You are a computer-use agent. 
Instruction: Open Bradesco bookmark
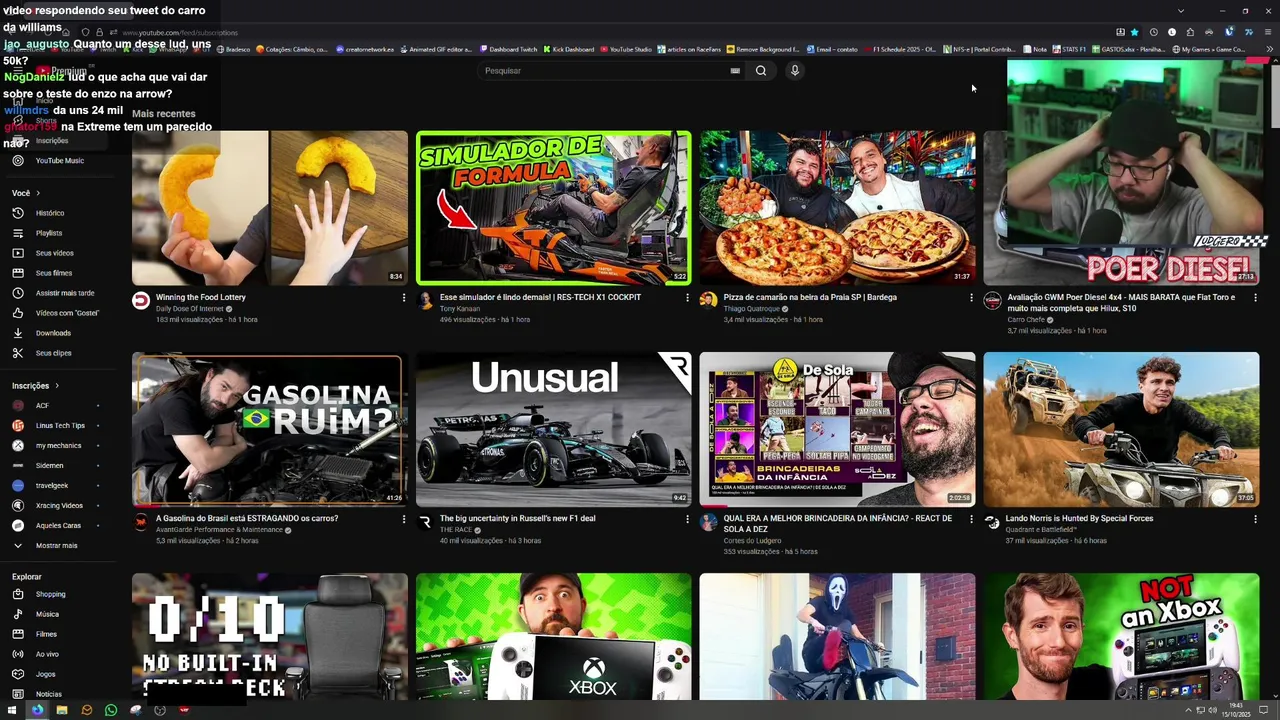pyautogui.click(x=233, y=49)
